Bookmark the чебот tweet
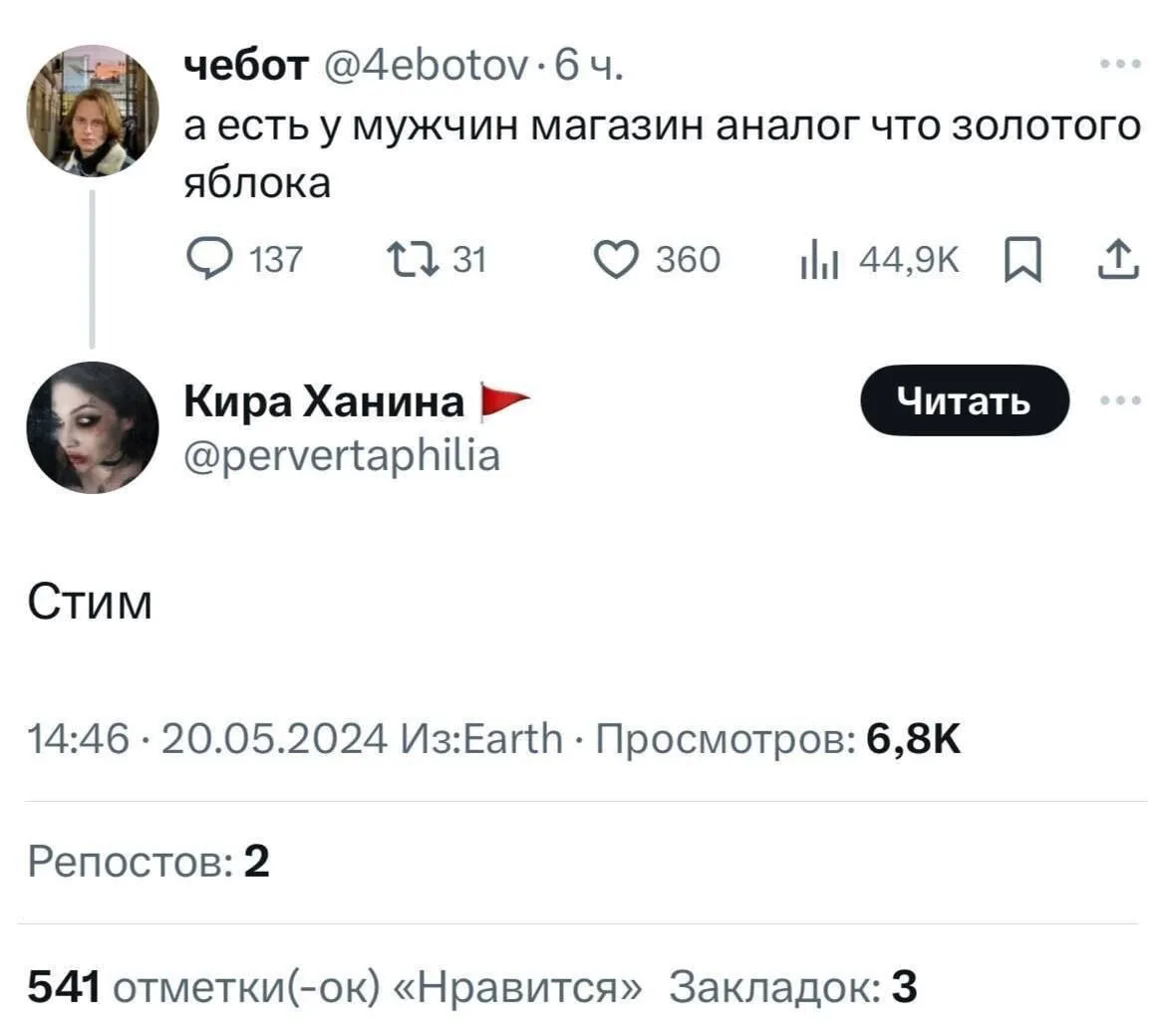 point(1024,261)
